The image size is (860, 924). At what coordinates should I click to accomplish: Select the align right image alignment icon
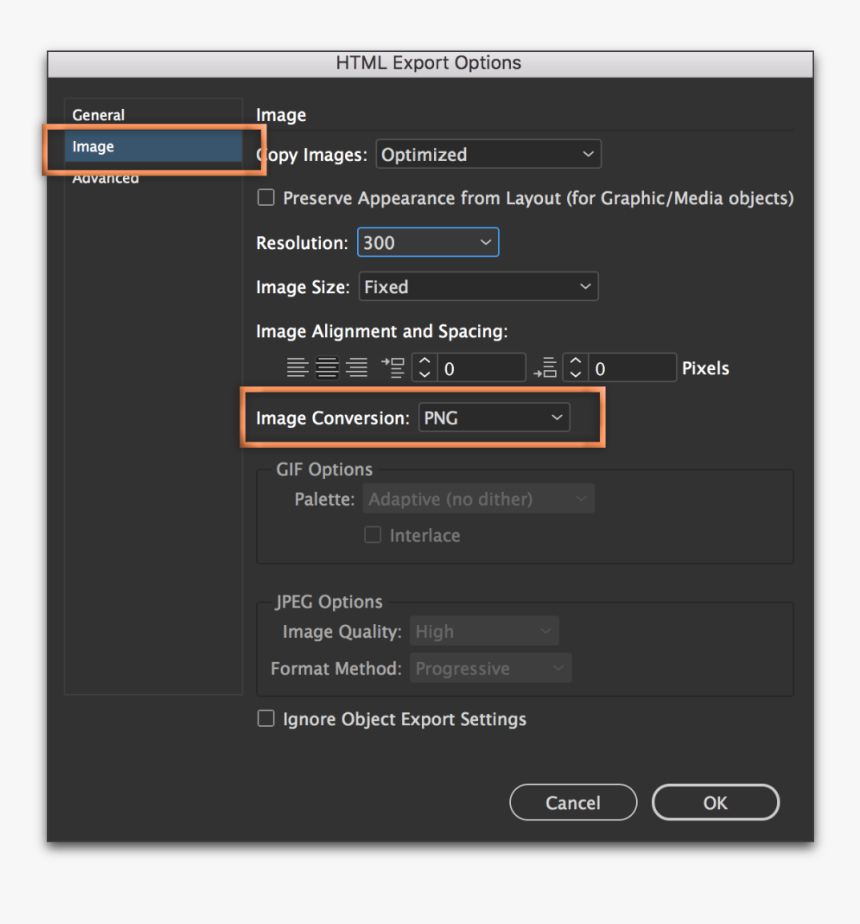pyautogui.click(x=357, y=368)
